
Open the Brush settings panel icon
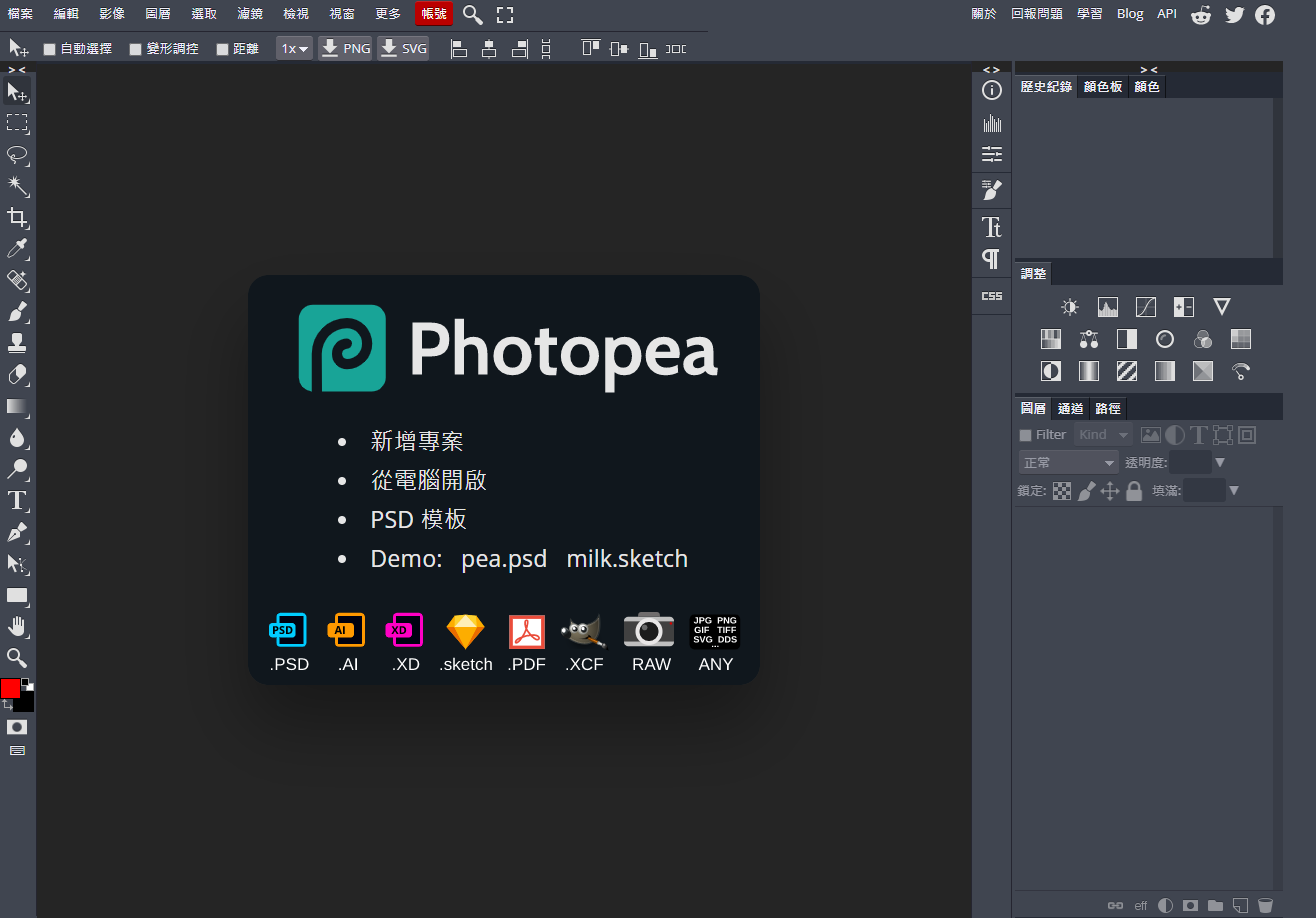[x=991, y=190]
